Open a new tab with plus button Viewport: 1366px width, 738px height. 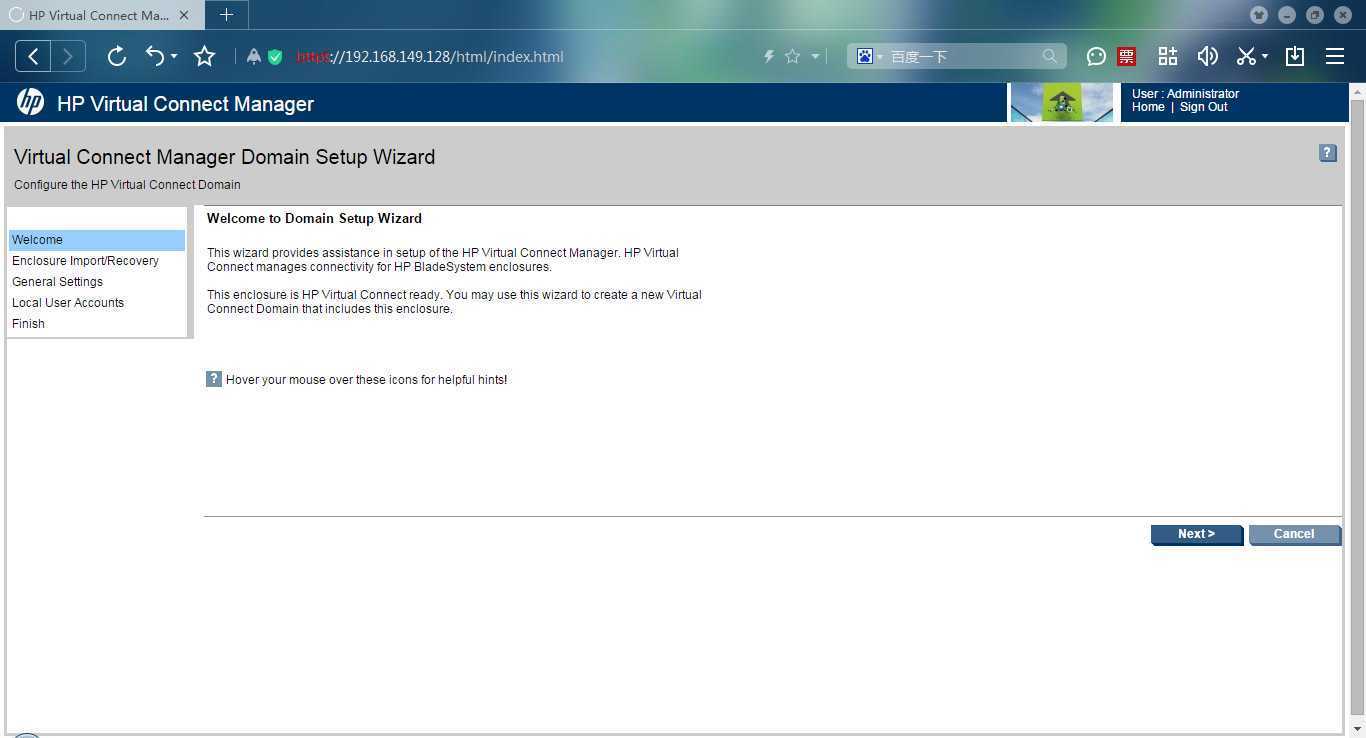(227, 15)
